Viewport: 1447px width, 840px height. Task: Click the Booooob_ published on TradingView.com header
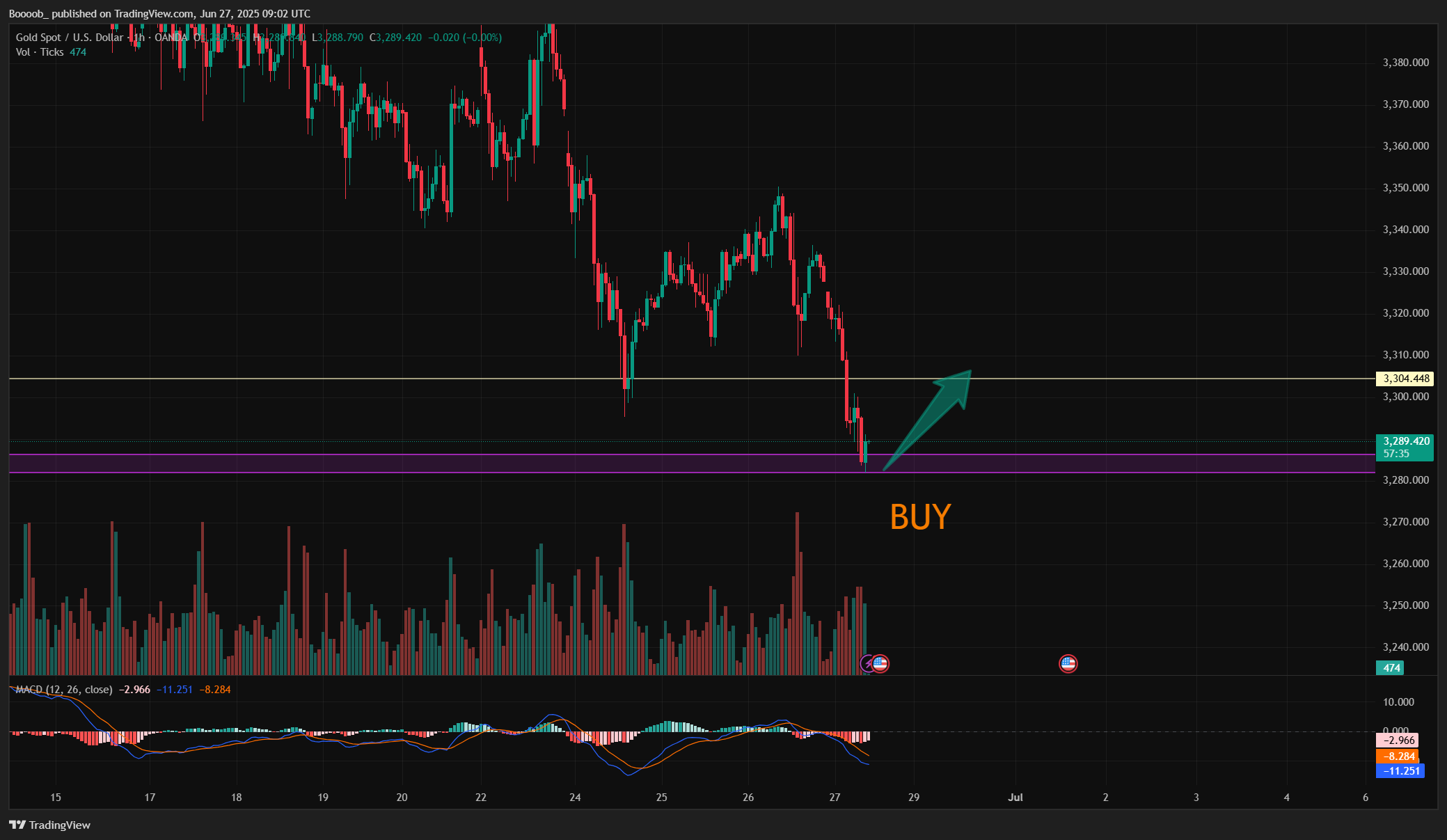[159, 14]
